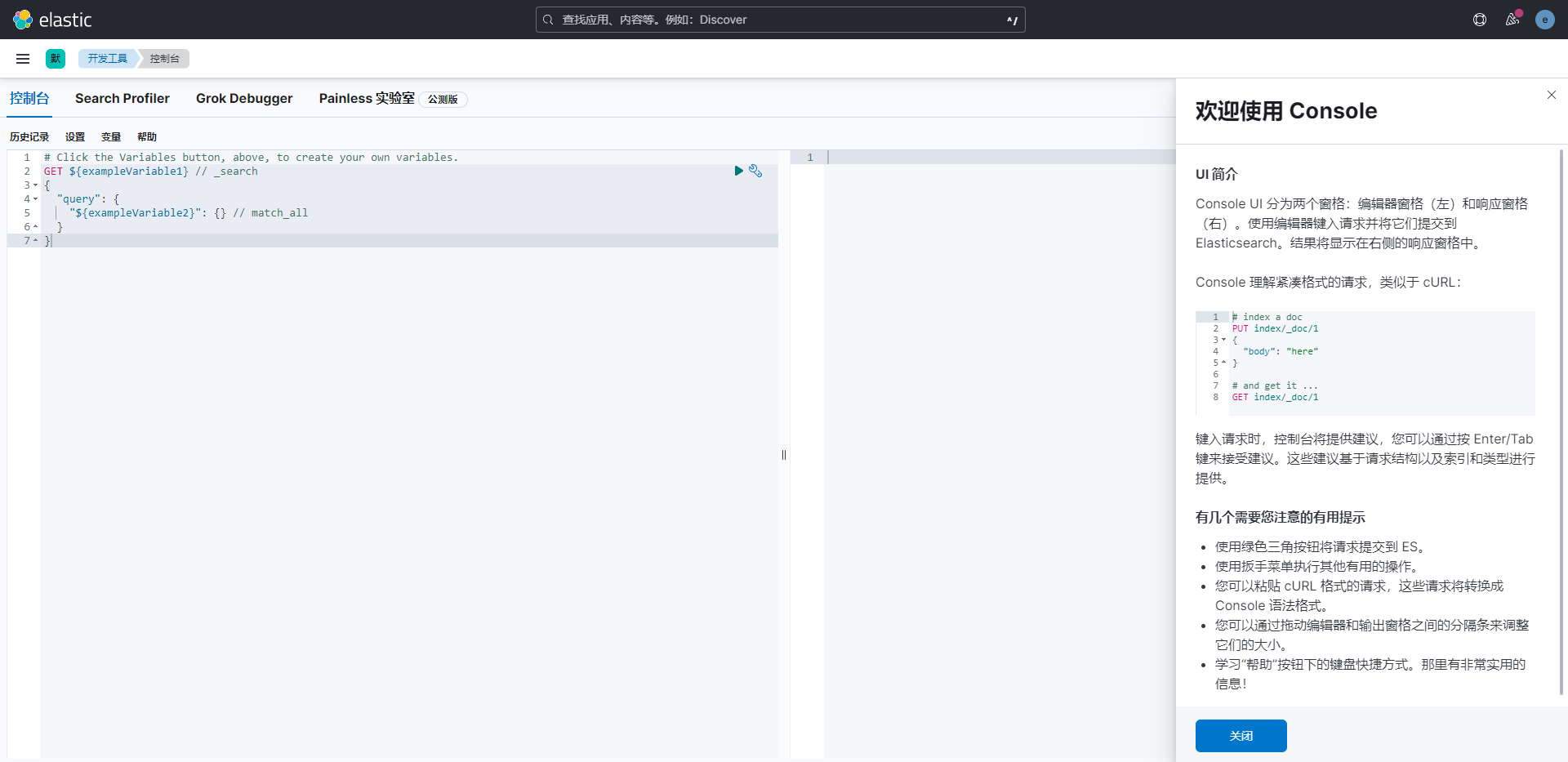1568x762 pixels.
Task: Open the wrench actions menu
Action: [755, 171]
